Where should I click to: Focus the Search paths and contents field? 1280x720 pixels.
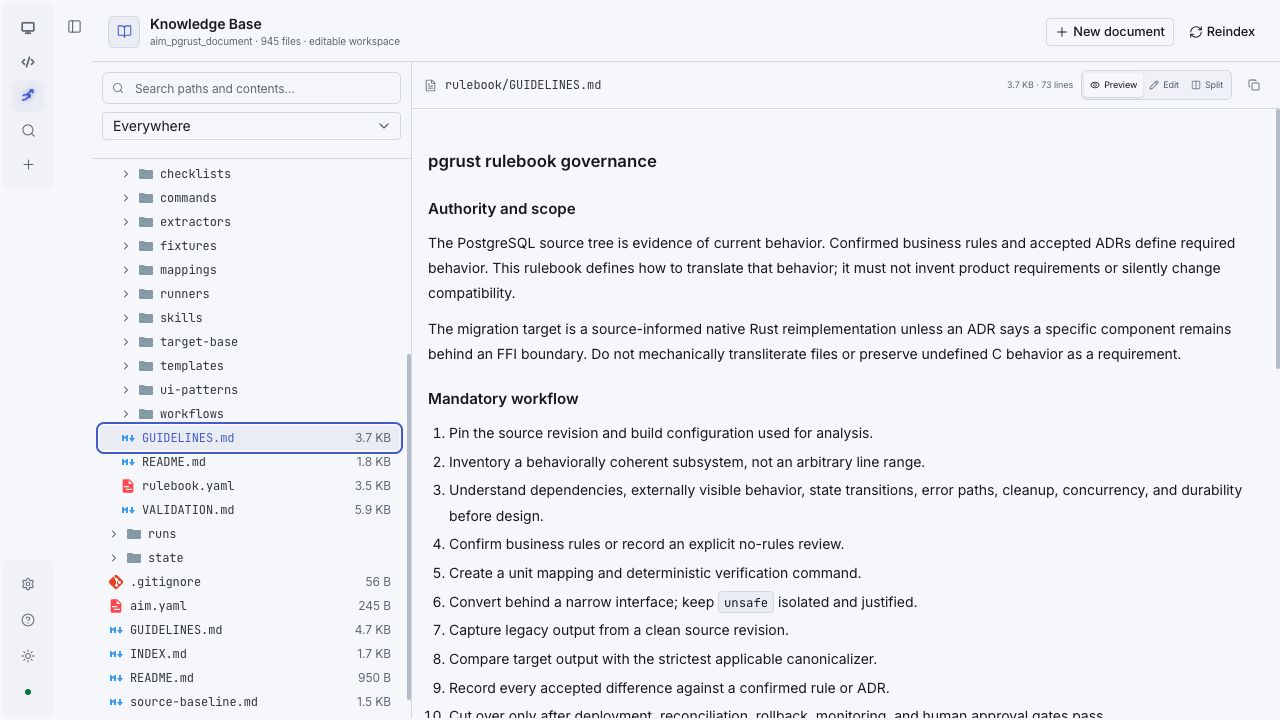pyautogui.click(x=251, y=88)
